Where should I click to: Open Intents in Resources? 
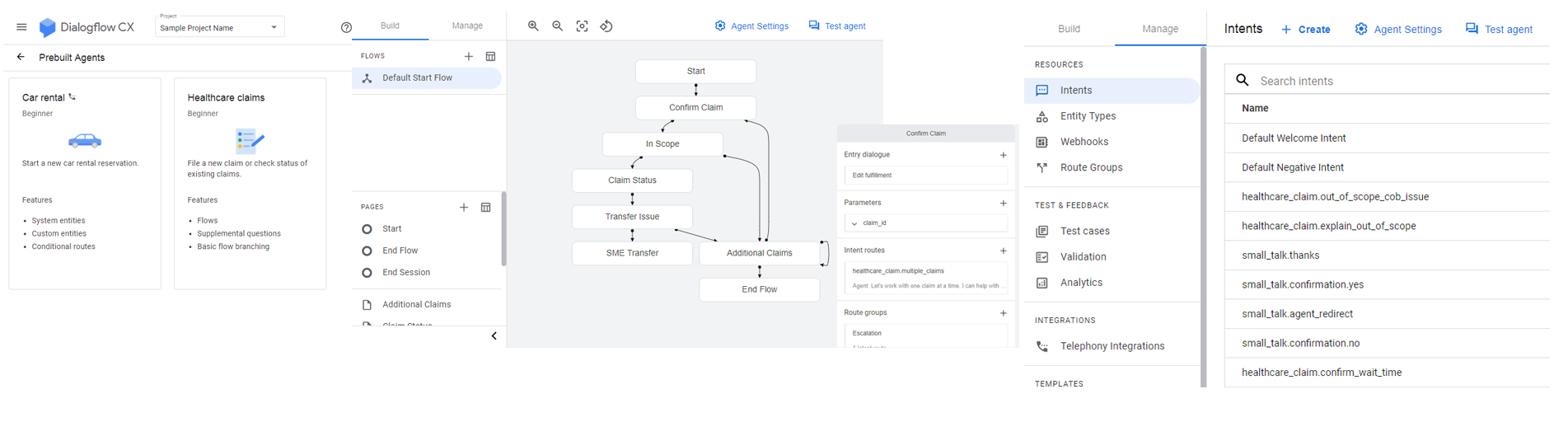[1112, 91]
